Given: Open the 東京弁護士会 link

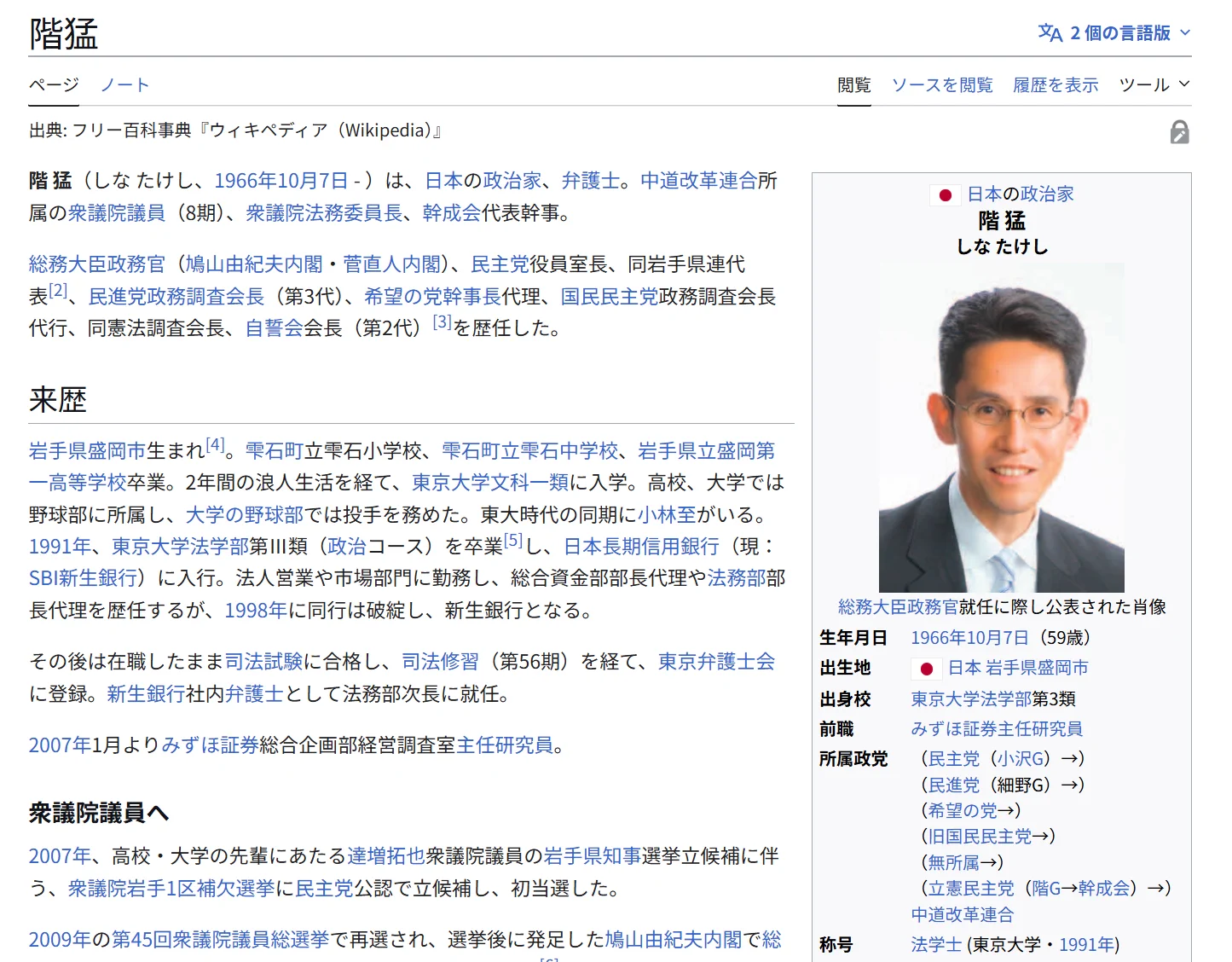Looking at the screenshot, I should click(716, 661).
